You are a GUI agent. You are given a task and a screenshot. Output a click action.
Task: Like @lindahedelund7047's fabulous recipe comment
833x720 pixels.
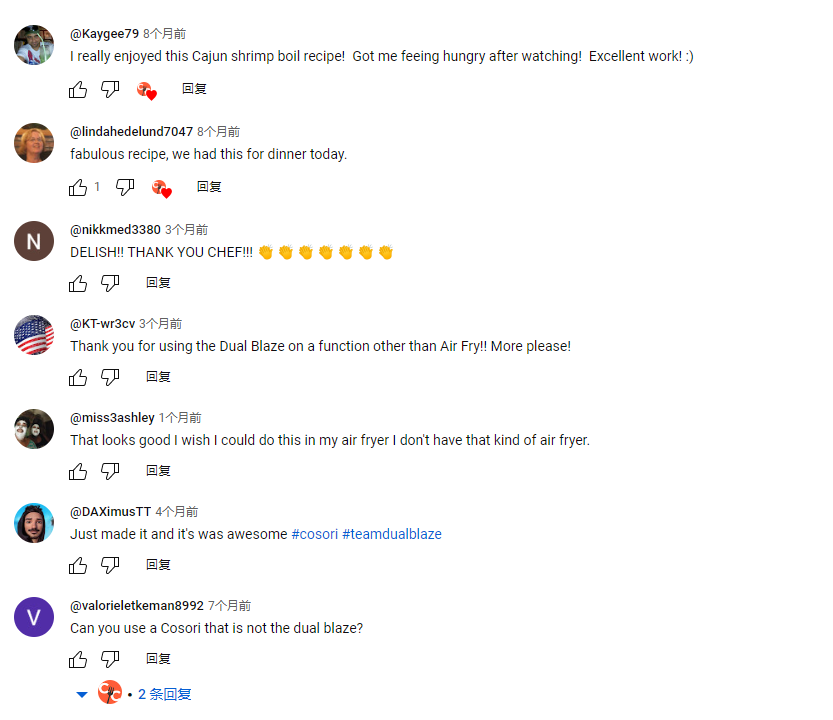tap(78, 187)
